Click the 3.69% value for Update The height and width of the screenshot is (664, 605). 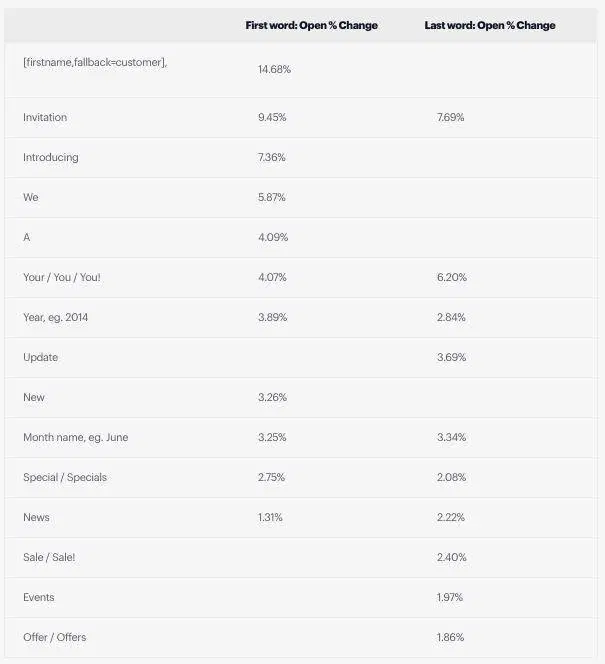click(451, 357)
